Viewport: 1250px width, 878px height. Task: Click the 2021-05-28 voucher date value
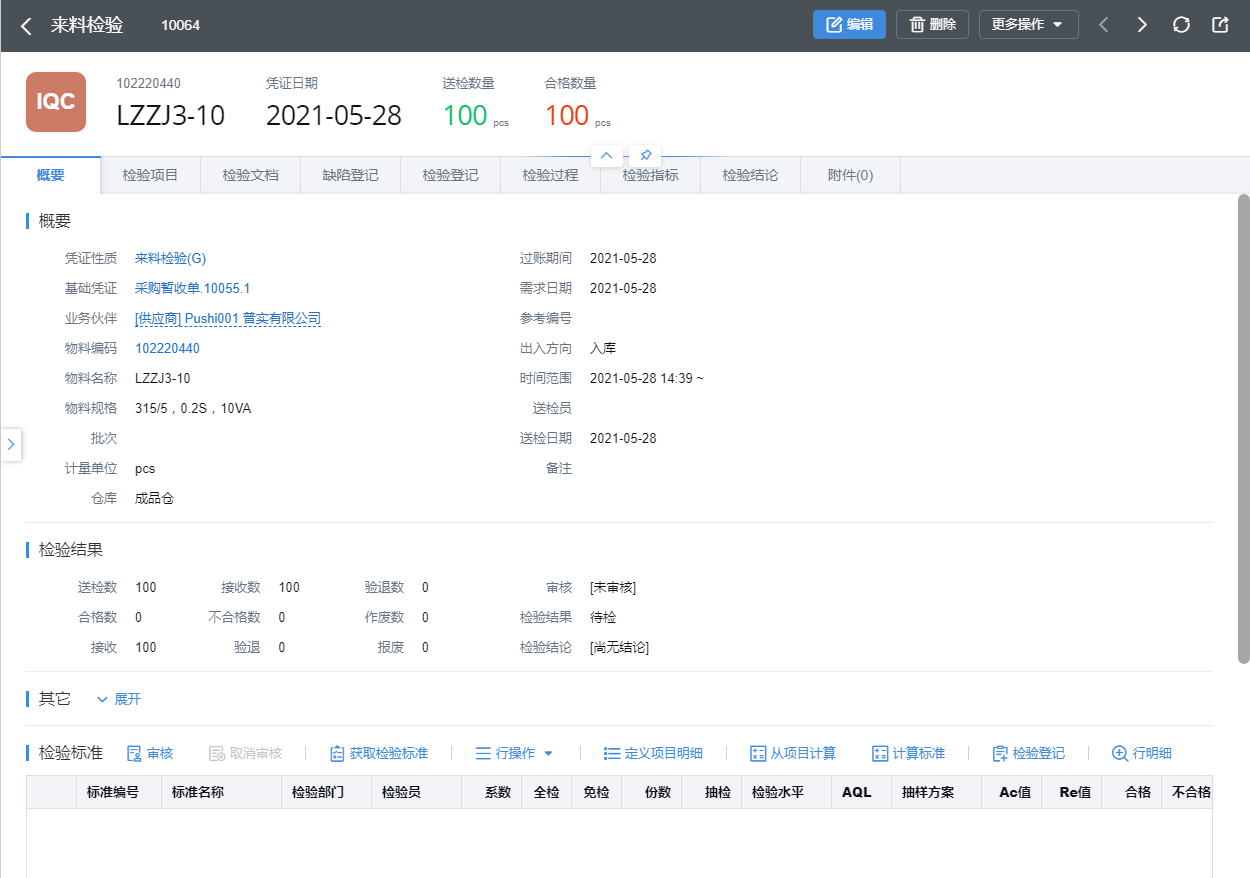coord(334,115)
